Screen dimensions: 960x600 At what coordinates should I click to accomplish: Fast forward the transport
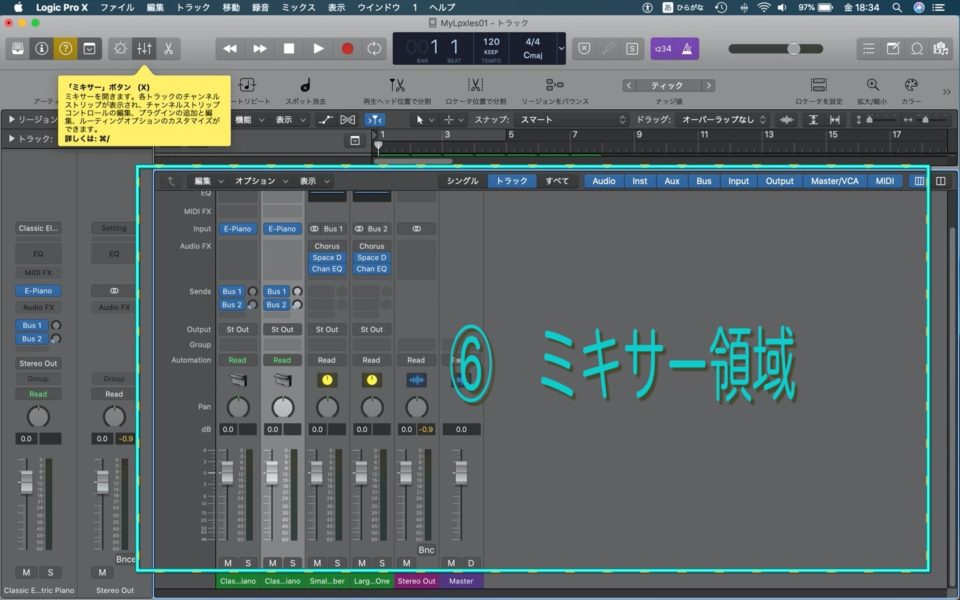pyautogui.click(x=260, y=48)
